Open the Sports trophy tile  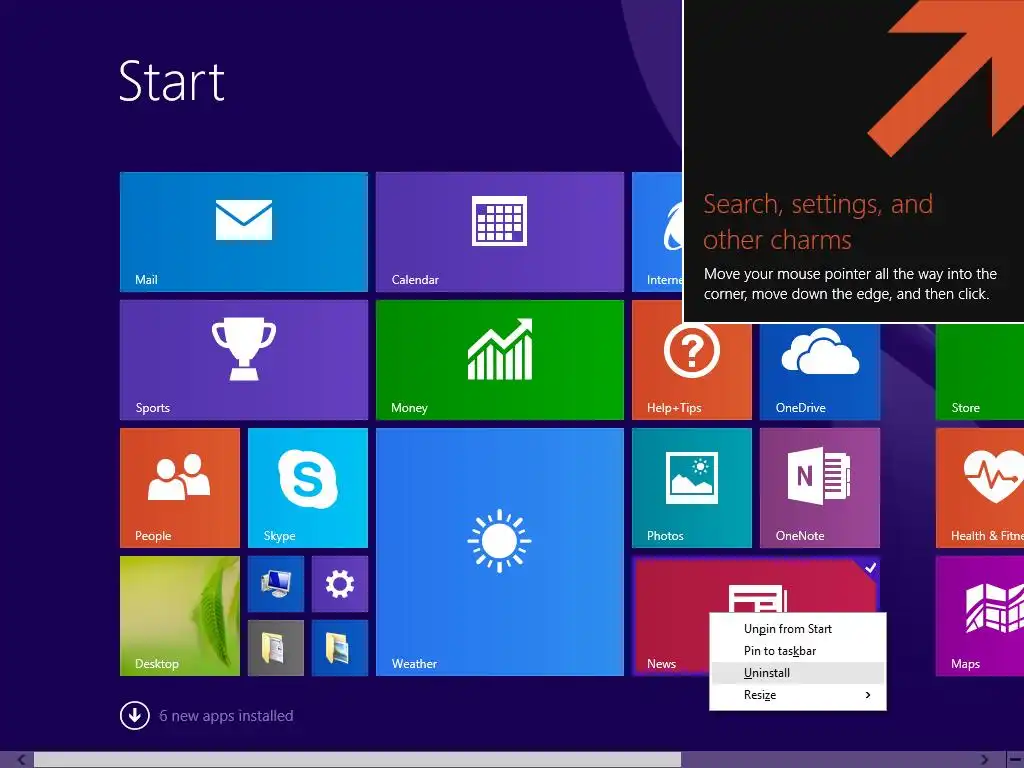[244, 360]
